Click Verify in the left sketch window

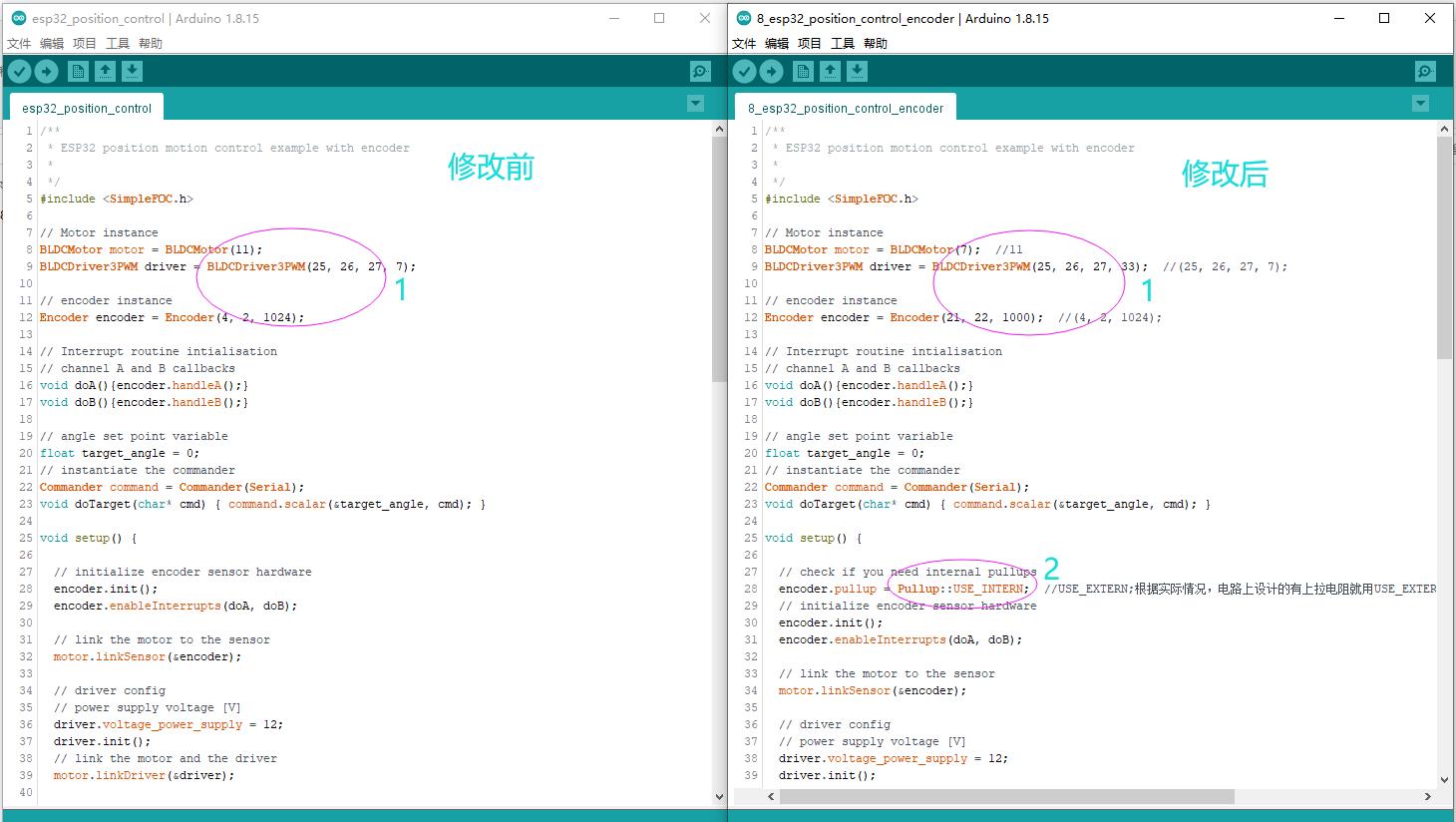click(19, 70)
